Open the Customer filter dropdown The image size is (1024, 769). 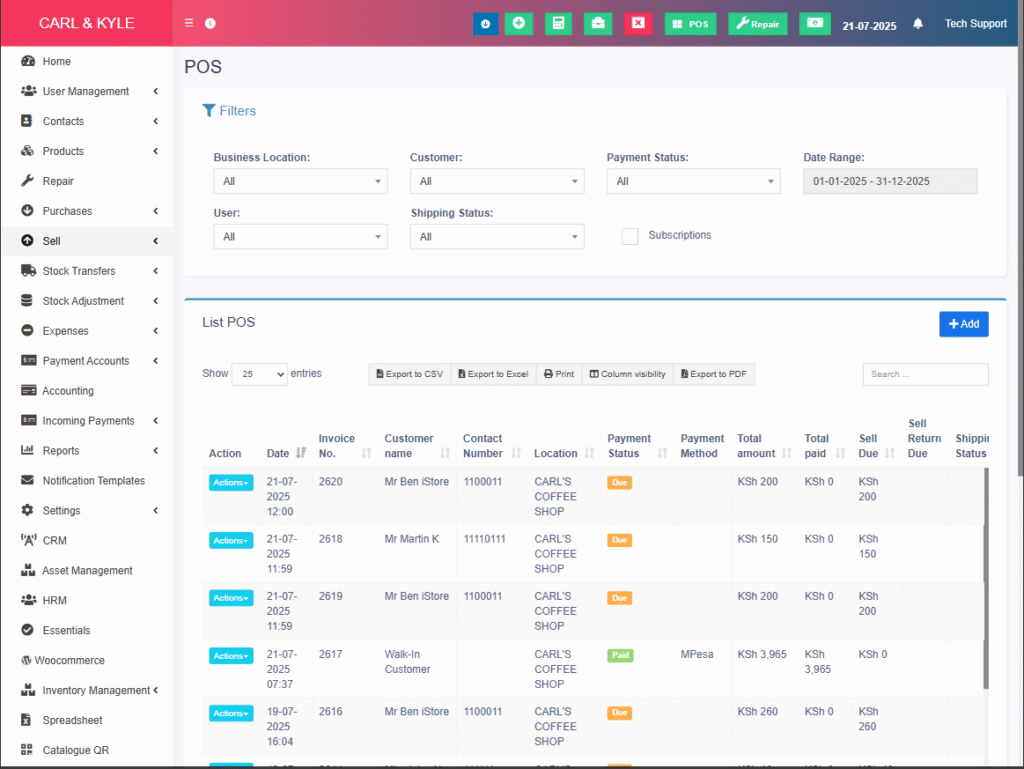click(497, 181)
